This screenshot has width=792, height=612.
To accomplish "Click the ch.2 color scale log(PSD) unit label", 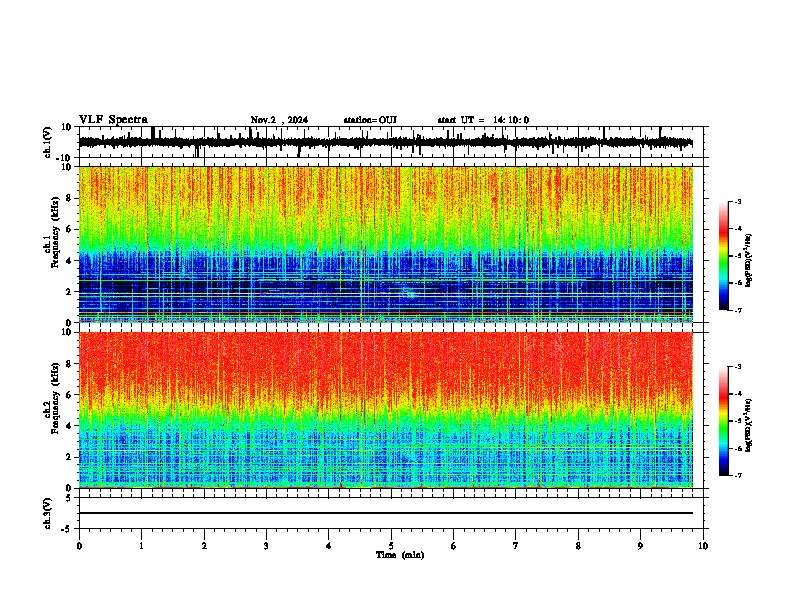I will [x=749, y=425].
